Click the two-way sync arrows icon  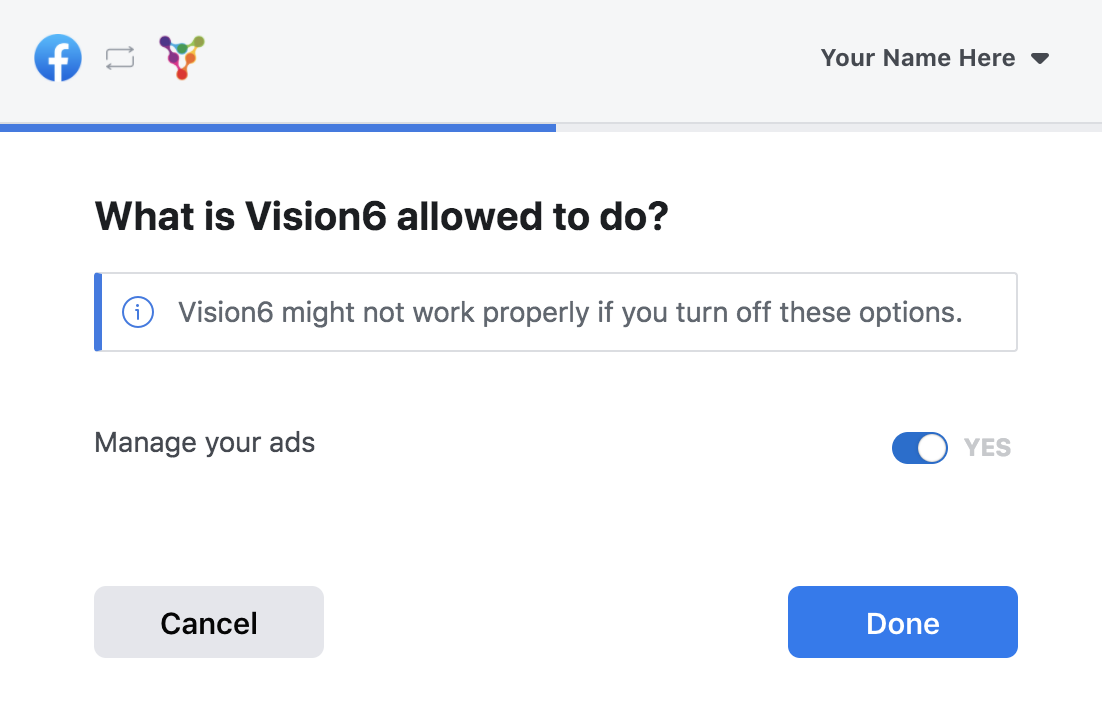tap(120, 58)
